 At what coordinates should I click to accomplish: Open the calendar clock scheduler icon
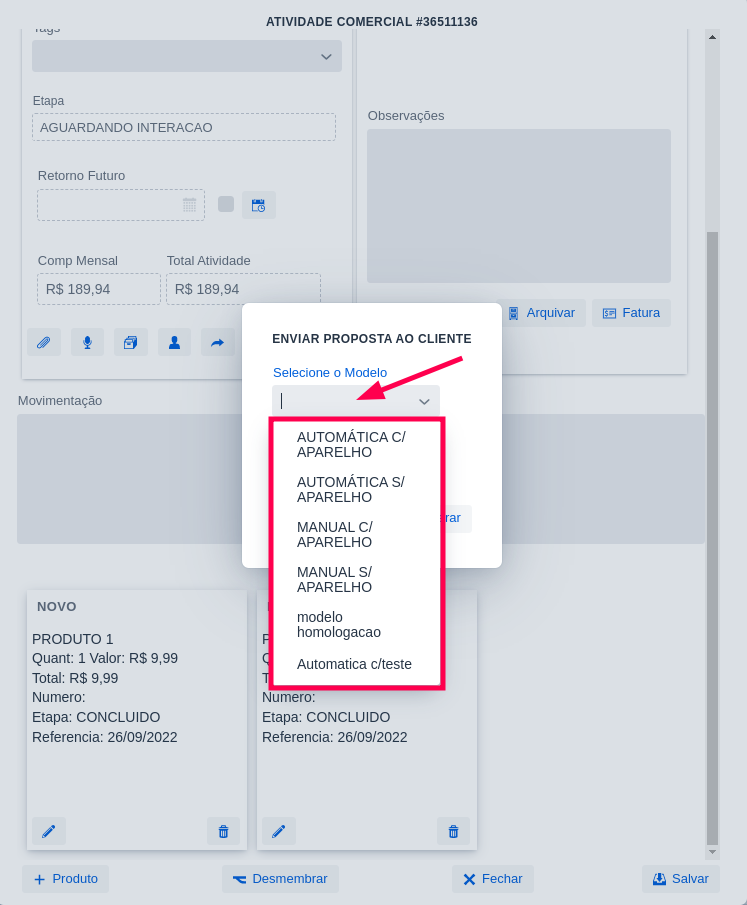(x=258, y=205)
